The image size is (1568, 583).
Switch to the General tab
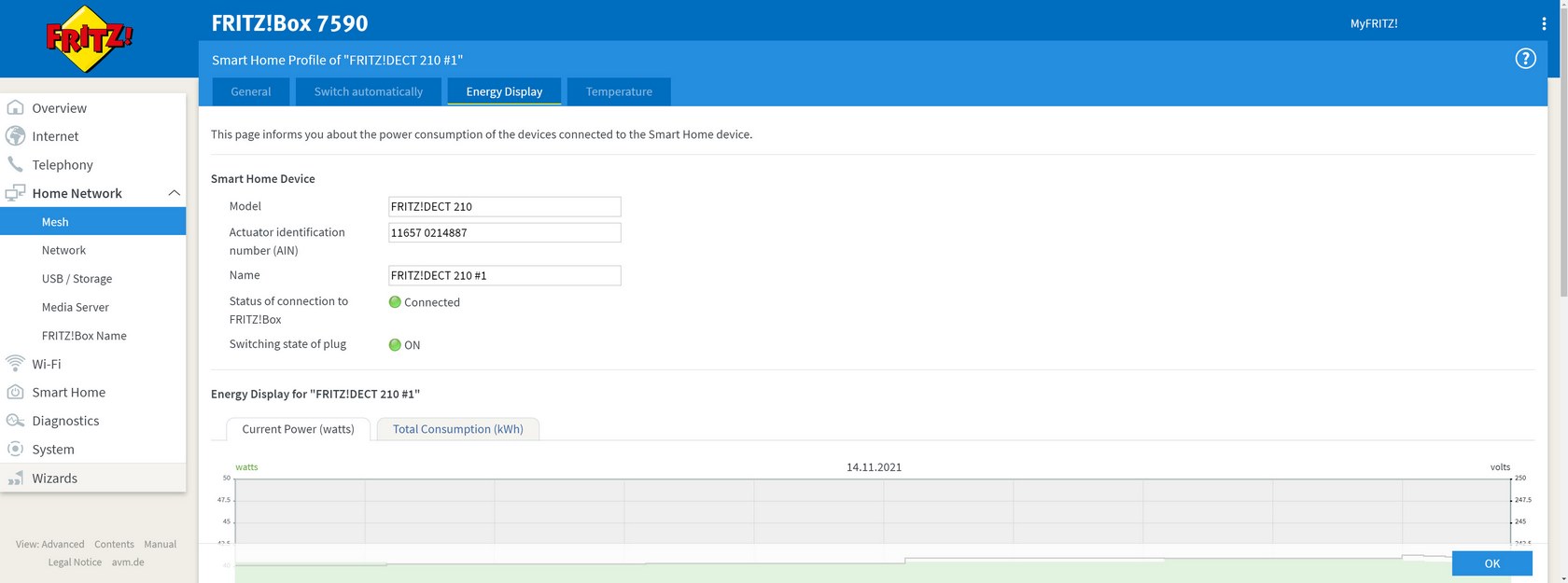point(251,91)
